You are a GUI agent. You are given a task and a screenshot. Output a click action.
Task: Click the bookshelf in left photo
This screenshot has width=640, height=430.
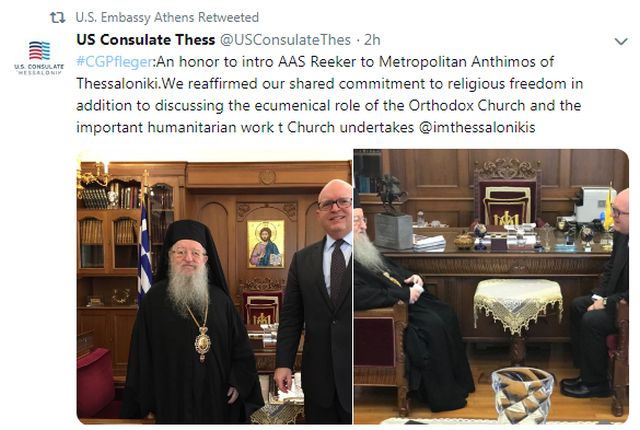[x=110, y=228]
